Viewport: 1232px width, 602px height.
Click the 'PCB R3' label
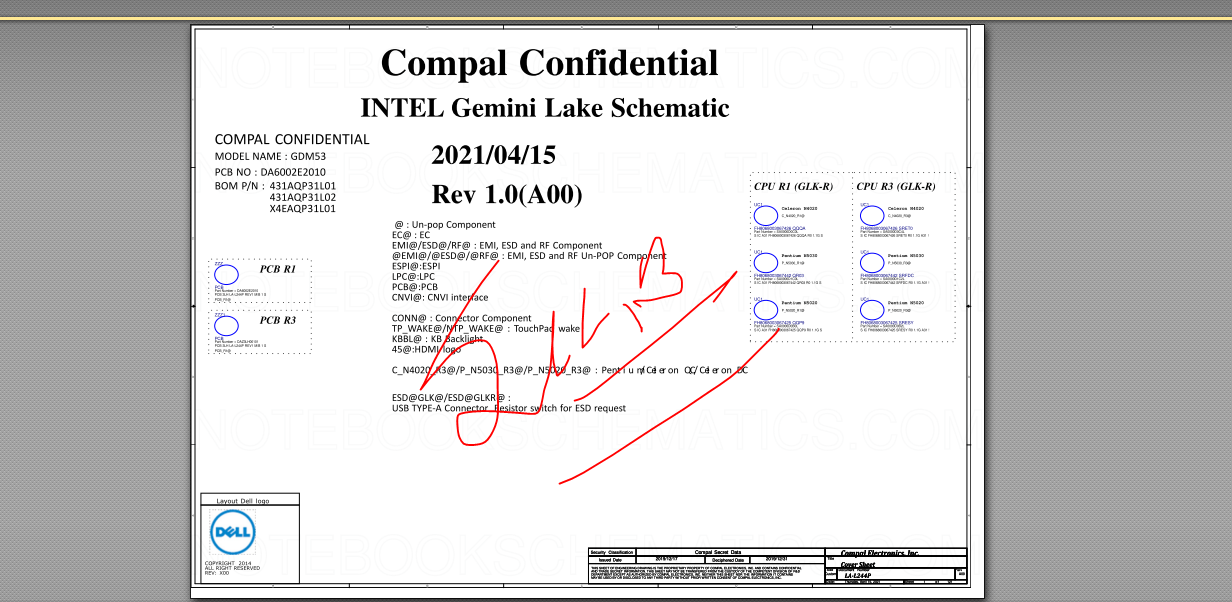tap(278, 321)
